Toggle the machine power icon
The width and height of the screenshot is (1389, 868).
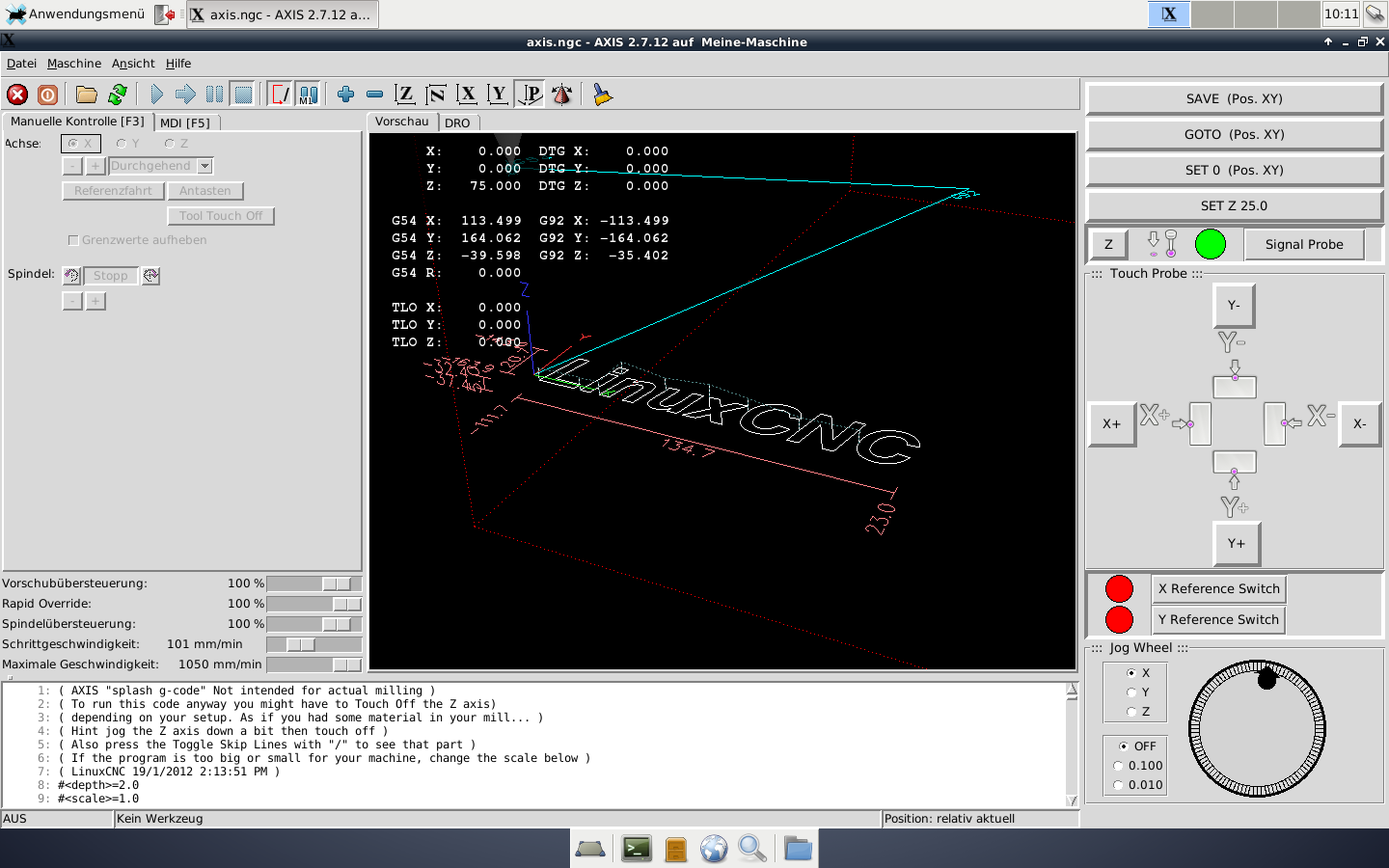(x=47, y=95)
